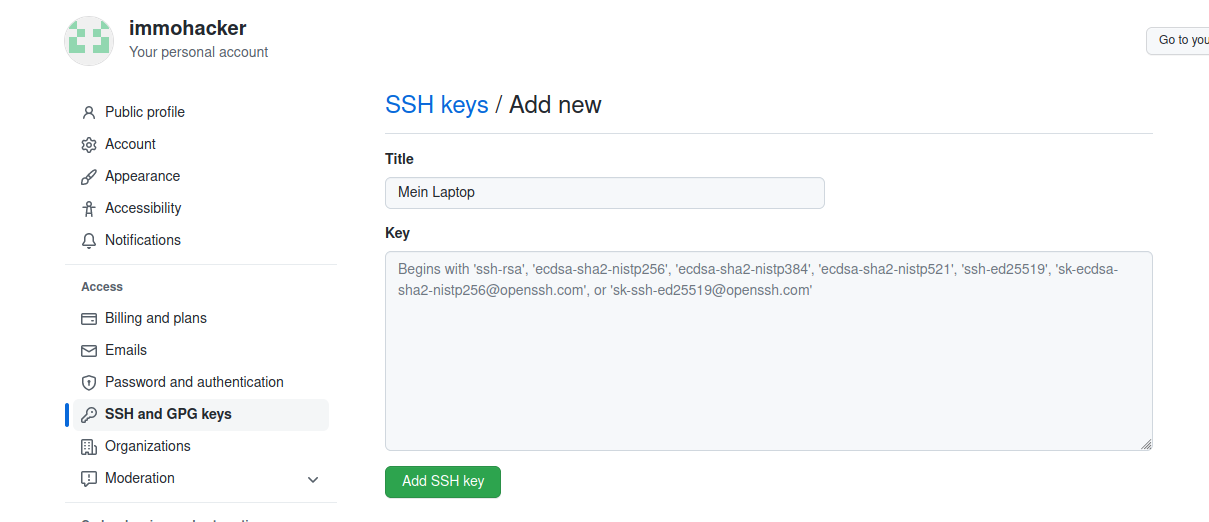Click the Key textarea resize handle
The width and height of the screenshot is (1209, 522).
1146,444
